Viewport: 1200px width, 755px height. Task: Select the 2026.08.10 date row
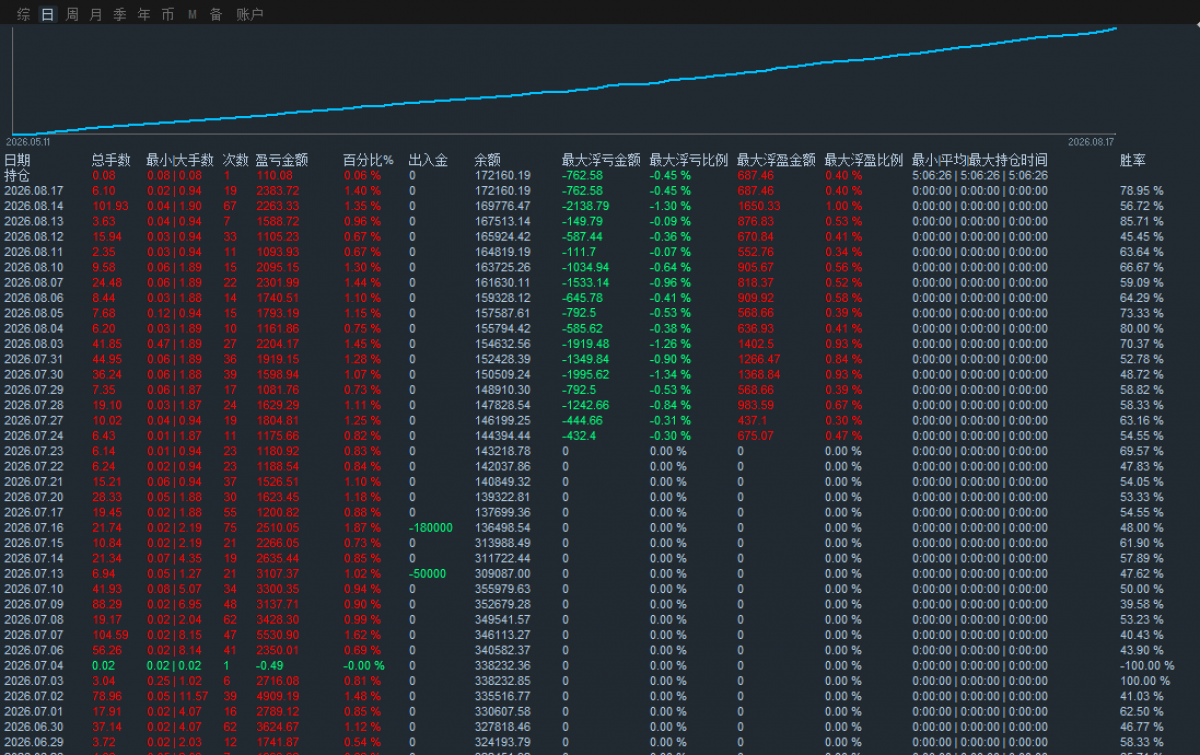[33, 267]
